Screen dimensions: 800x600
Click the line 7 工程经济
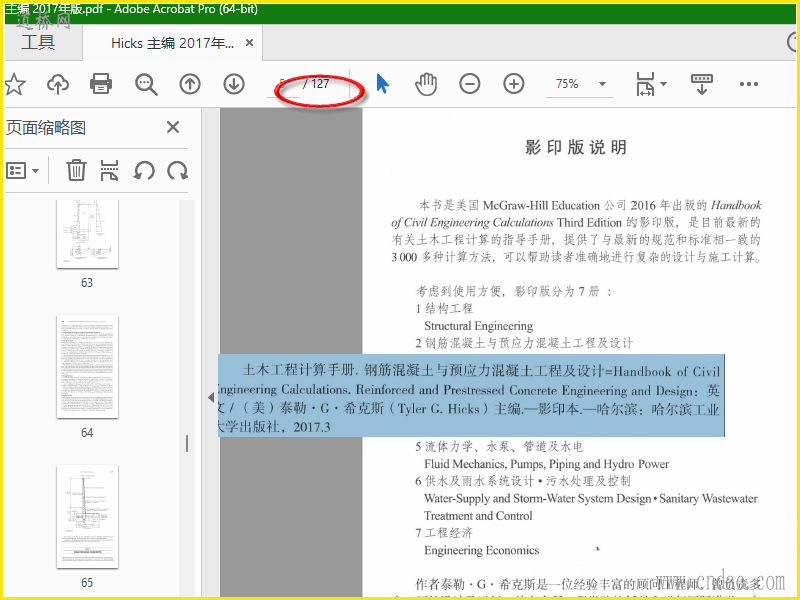tap(444, 533)
